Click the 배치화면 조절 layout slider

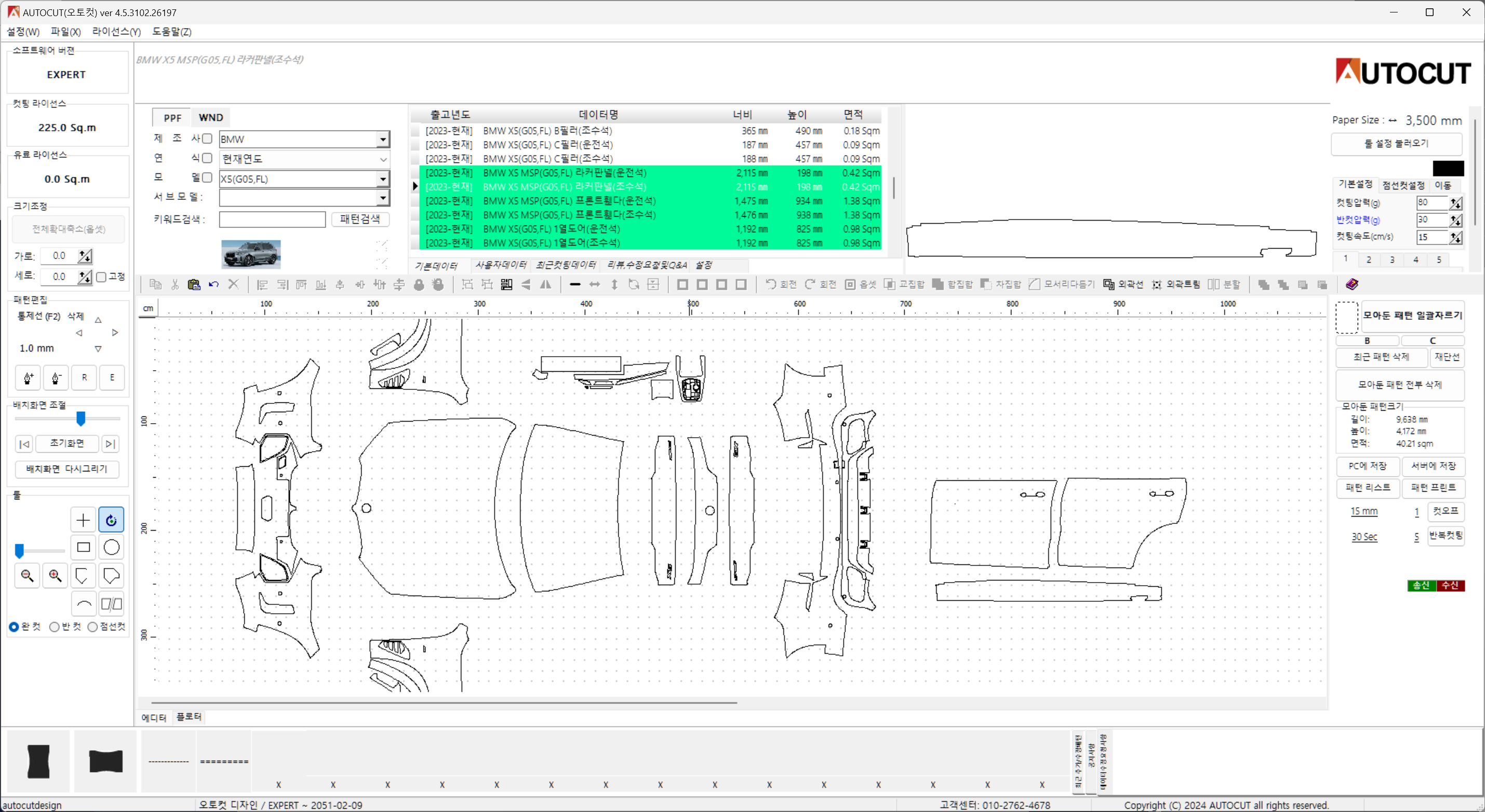coord(81,418)
